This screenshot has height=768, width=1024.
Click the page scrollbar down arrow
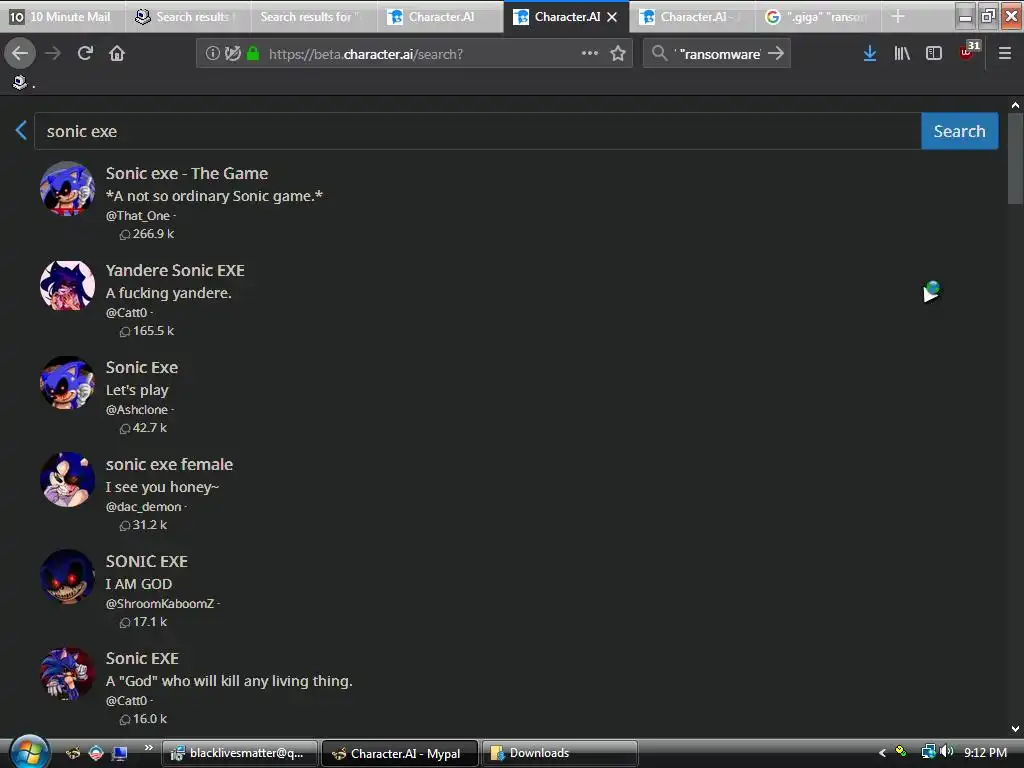pos(1015,729)
